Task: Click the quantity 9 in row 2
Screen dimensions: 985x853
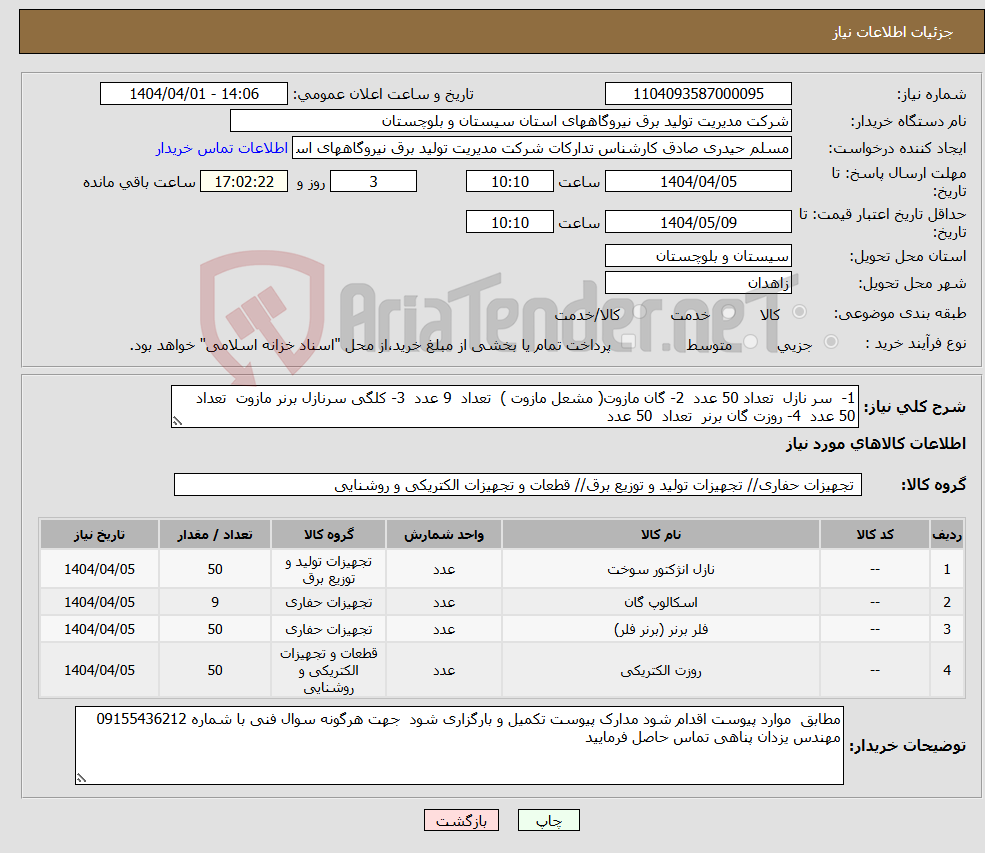Action: [215, 602]
